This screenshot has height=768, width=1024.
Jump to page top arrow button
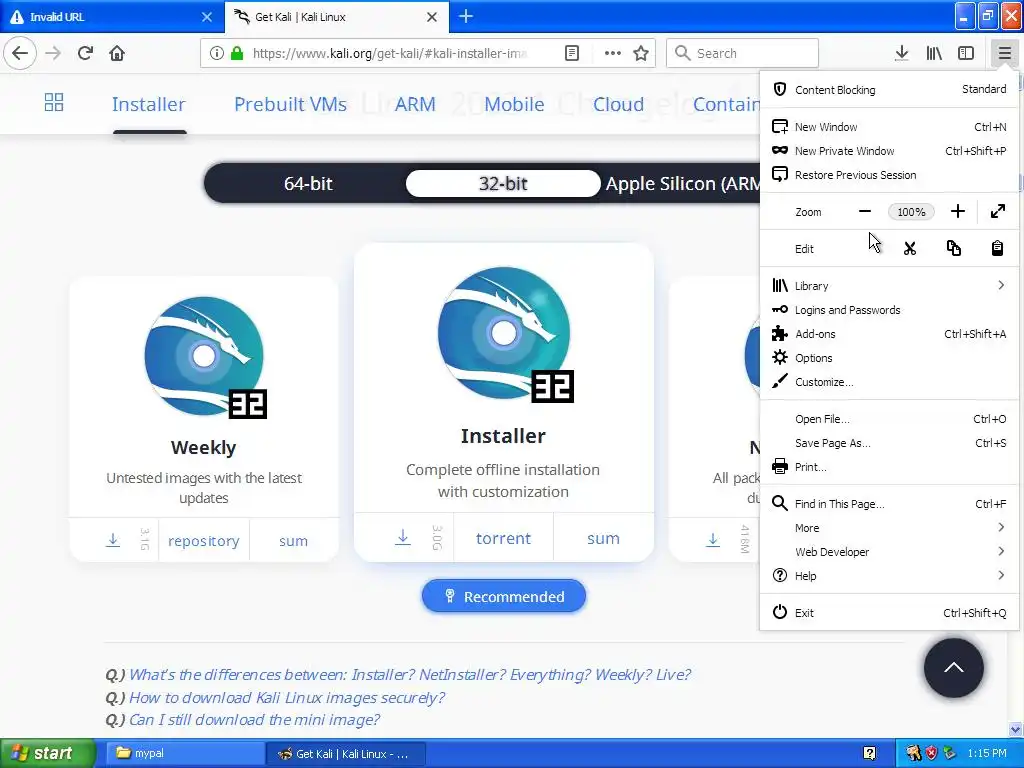(953, 667)
